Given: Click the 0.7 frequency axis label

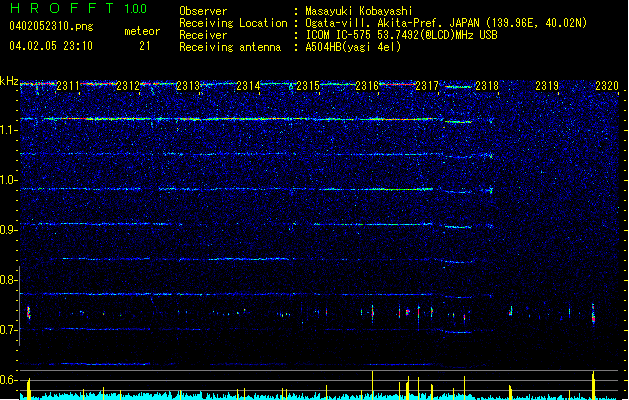Looking at the screenshot, I should tap(9, 330).
